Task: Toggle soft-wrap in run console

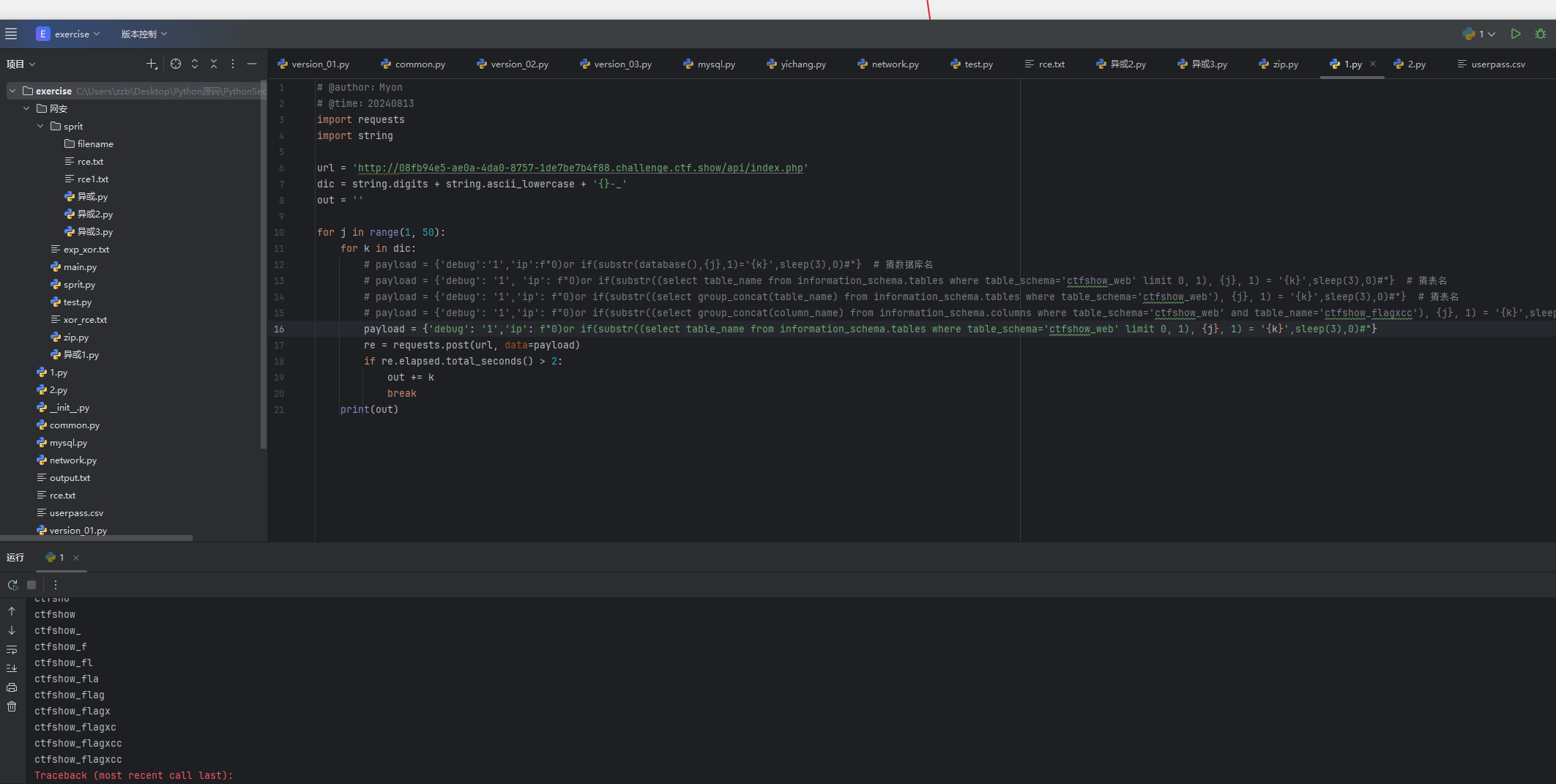Action: coord(12,649)
